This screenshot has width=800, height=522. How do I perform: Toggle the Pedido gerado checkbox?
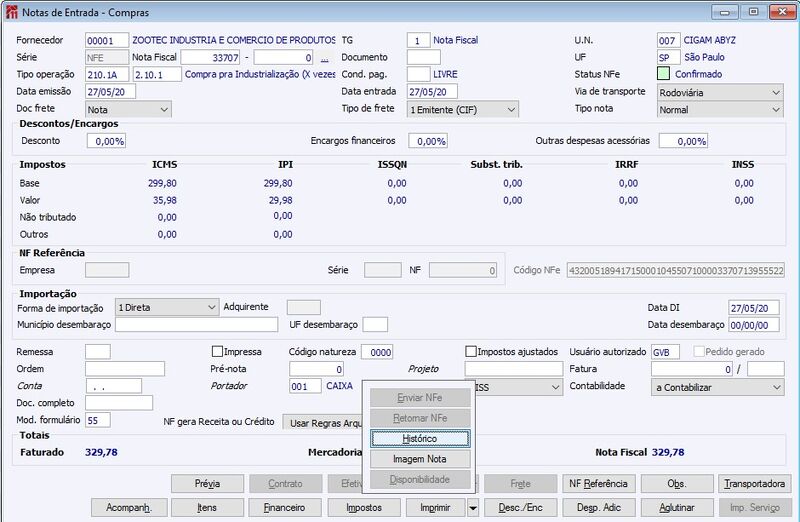click(x=699, y=352)
